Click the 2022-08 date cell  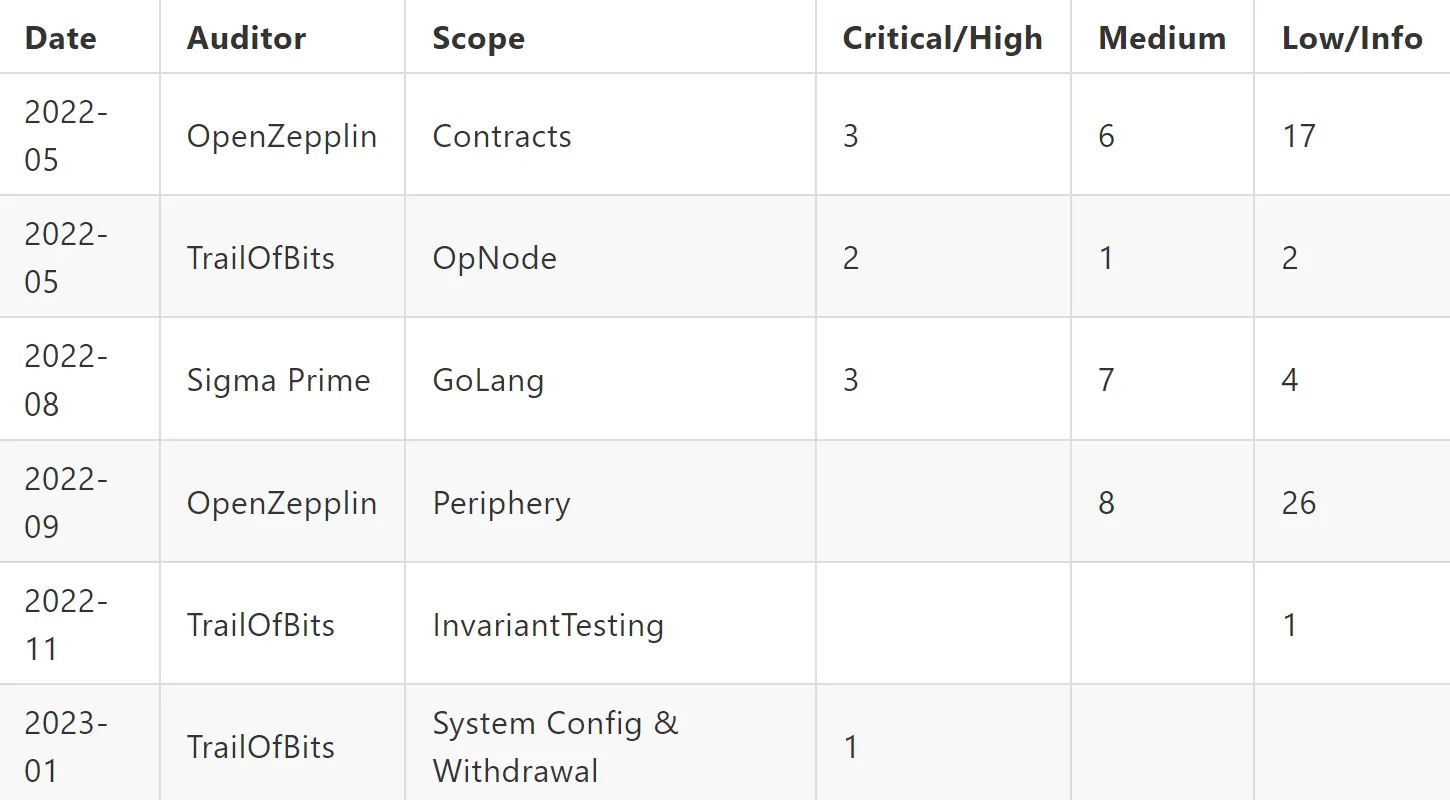(x=66, y=380)
